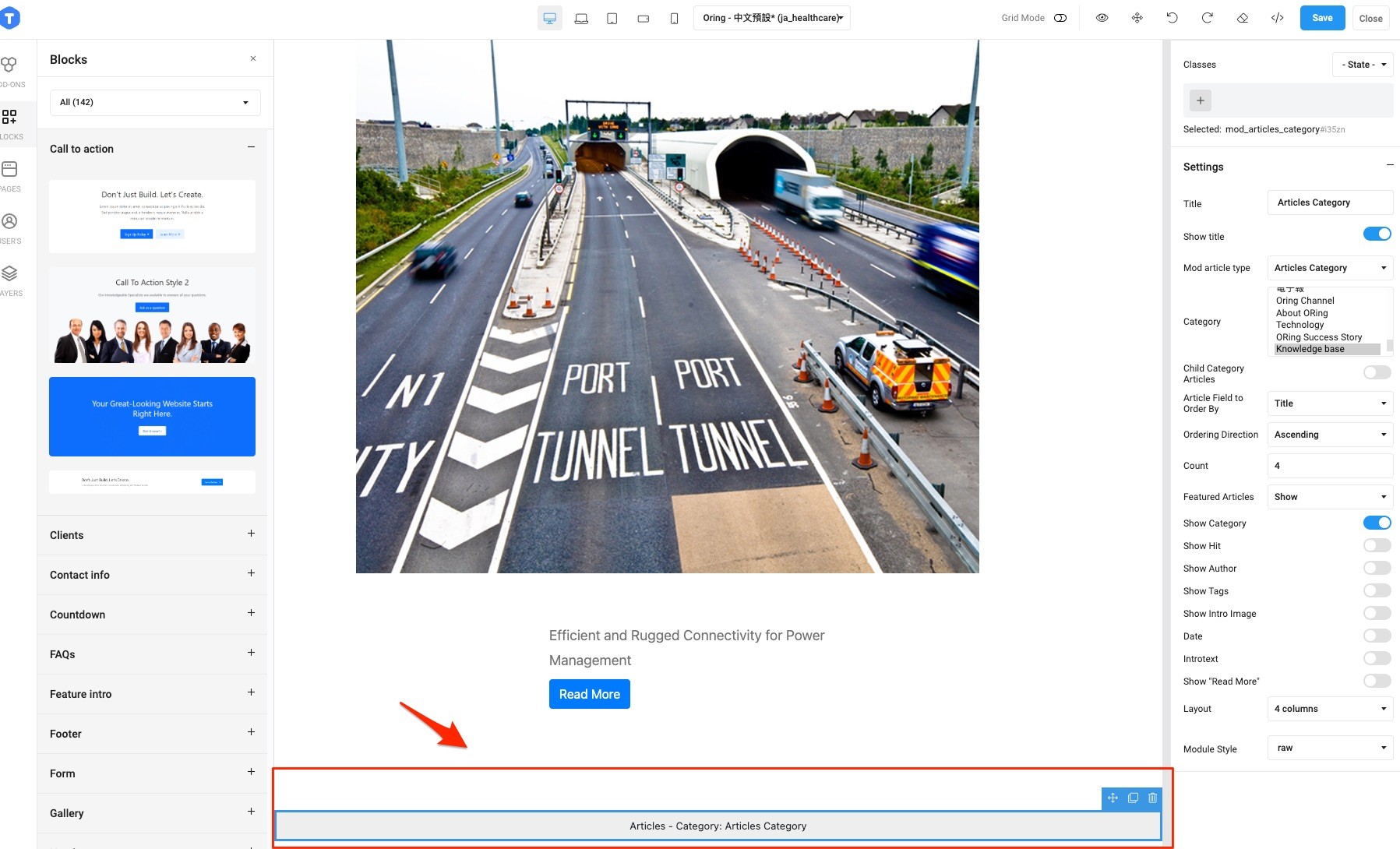The height and width of the screenshot is (849, 1400).
Task: Open the All (142) blocks filter
Action: (x=155, y=102)
